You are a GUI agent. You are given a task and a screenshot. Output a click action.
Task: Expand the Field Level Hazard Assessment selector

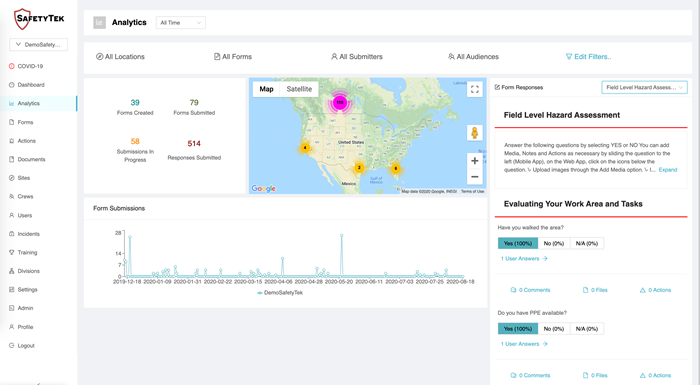(x=644, y=88)
